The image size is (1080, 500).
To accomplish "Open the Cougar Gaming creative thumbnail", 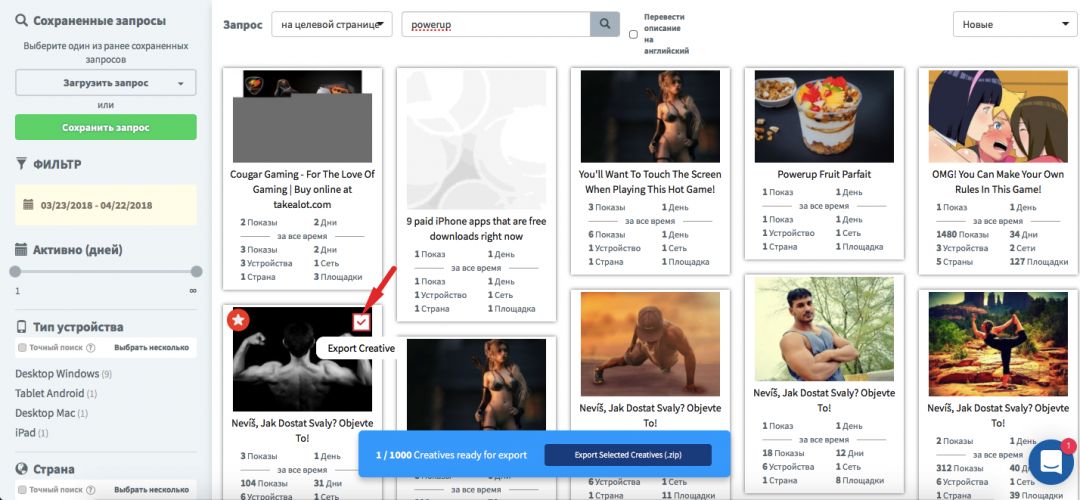I will pyautogui.click(x=302, y=116).
